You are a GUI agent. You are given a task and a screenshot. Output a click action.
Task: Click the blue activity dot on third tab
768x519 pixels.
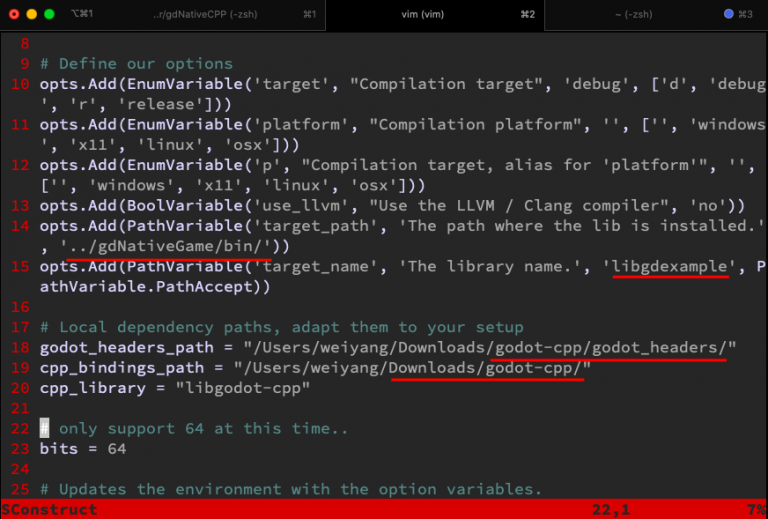(x=728, y=14)
